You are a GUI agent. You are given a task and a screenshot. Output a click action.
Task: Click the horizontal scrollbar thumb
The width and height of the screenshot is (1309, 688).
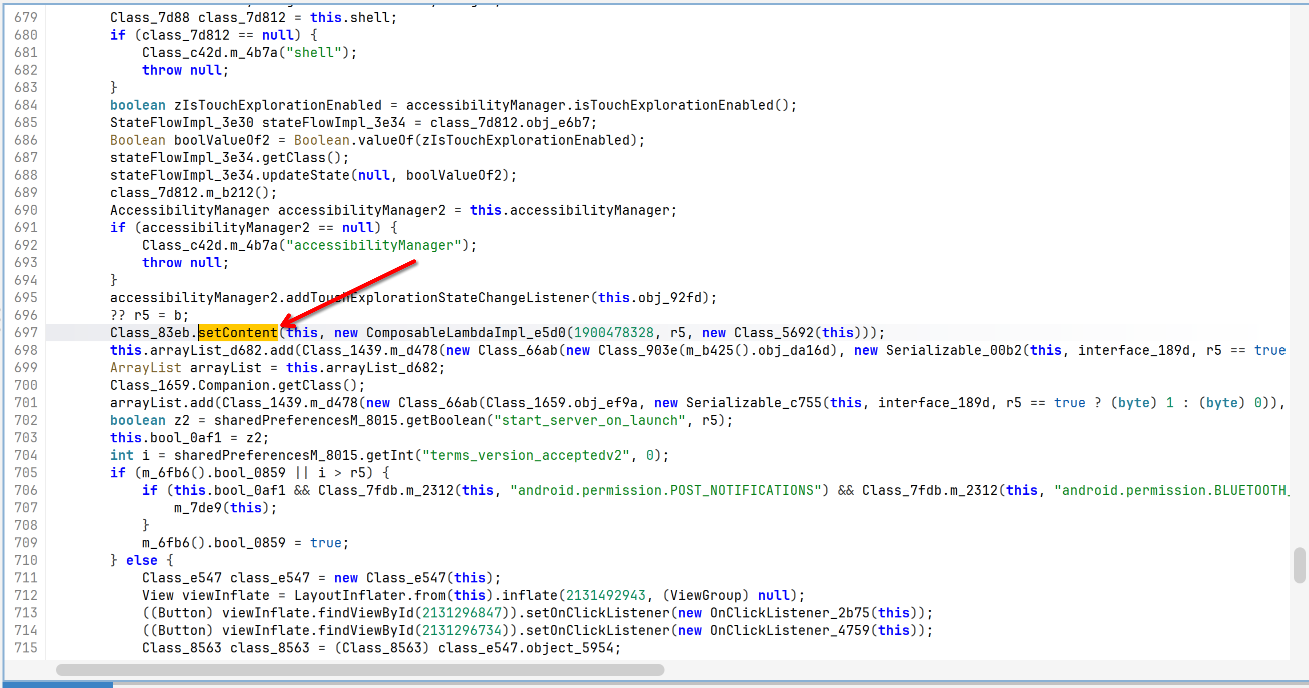point(361,670)
